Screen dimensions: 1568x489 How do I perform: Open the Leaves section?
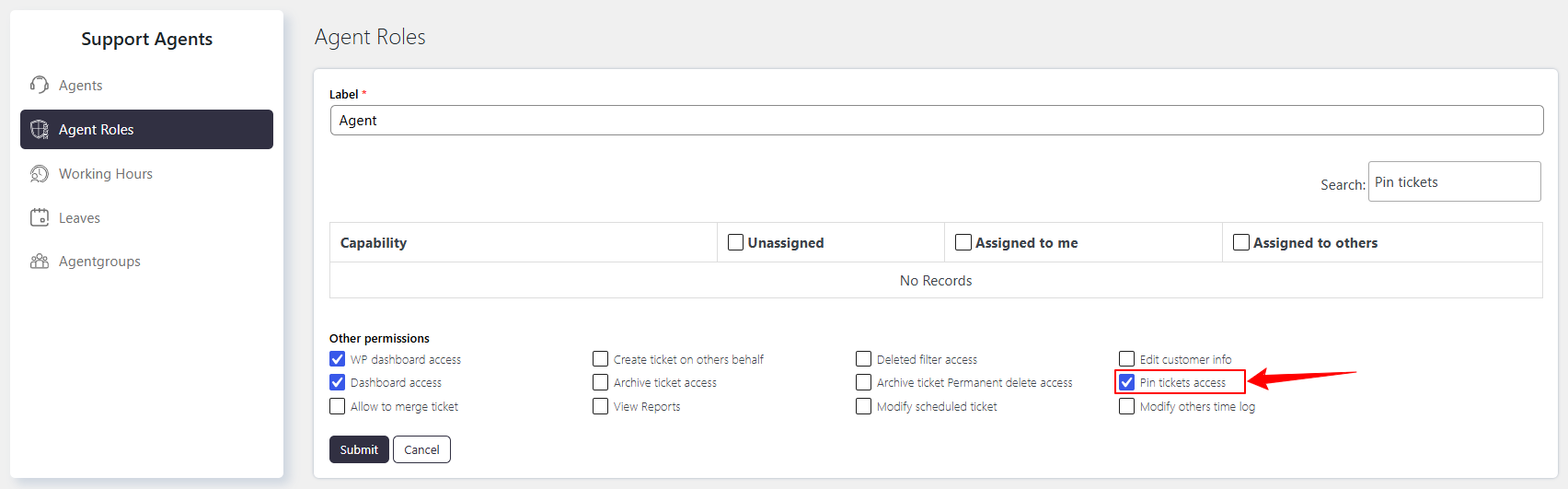pyautogui.click(x=146, y=217)
